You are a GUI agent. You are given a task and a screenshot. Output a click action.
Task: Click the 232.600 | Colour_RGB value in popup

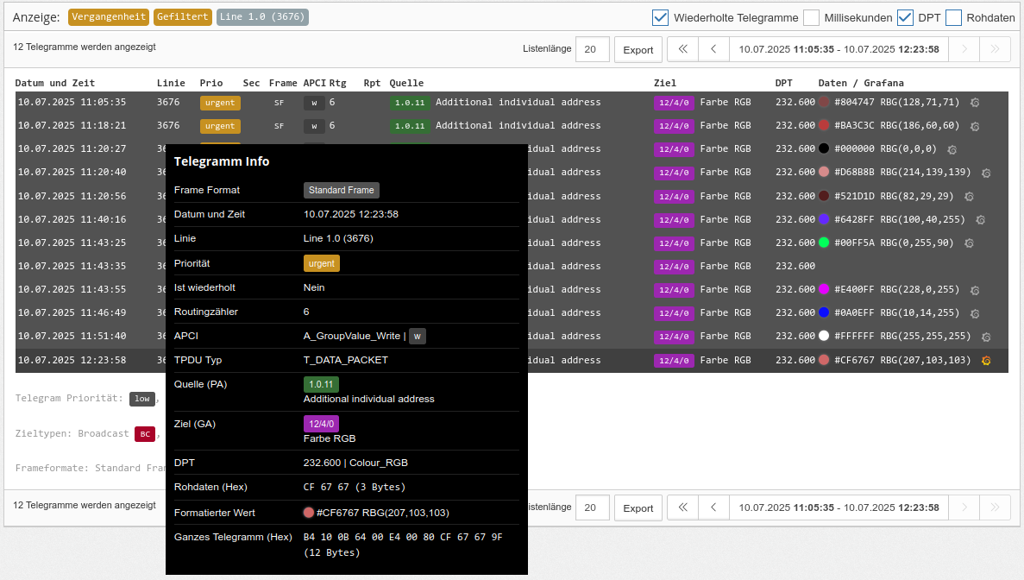pyautogui.click(x=355, y=462)
